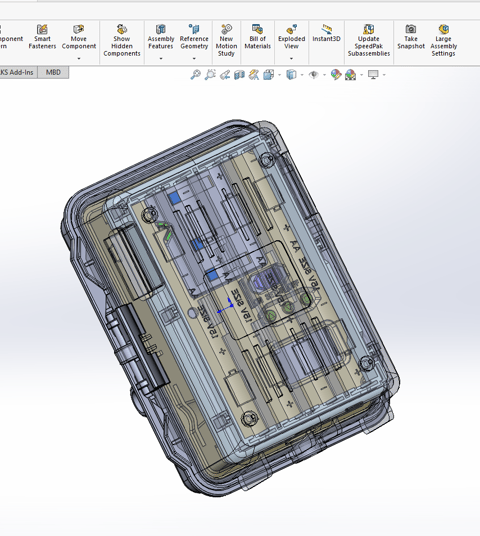The width and height of the screenshot is (480, 536).
Task: Toggle Hide/Show Items eye icon
Action: (x=314, y=75)
